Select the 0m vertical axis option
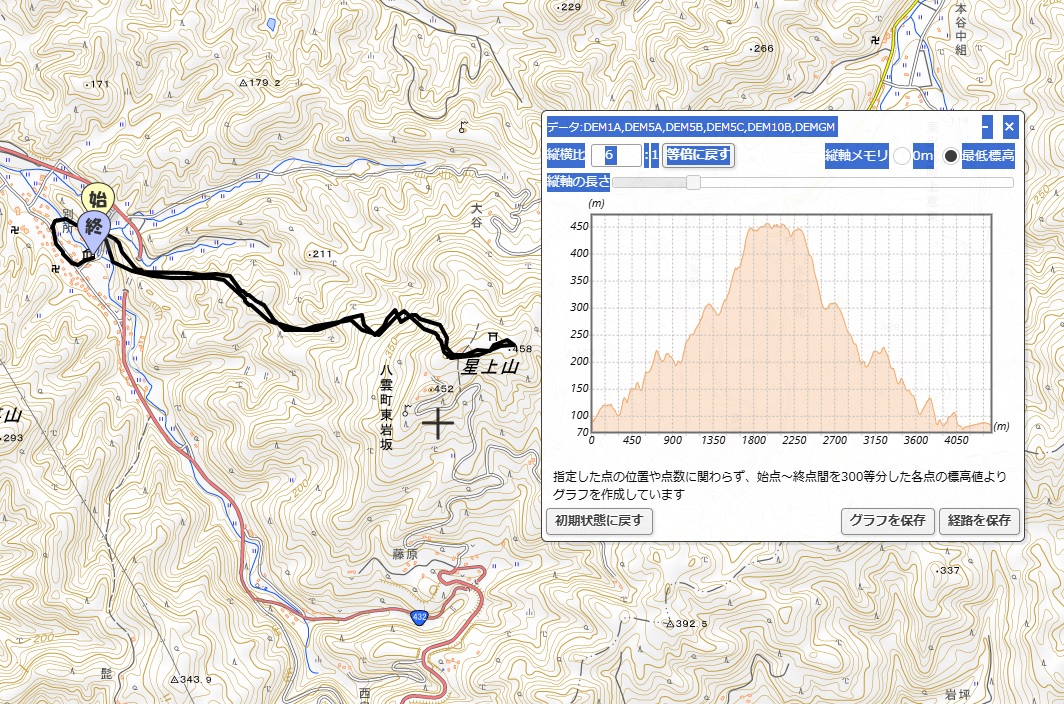The width and height of the screenshot is (1064, 704). [x=902, y=156]
